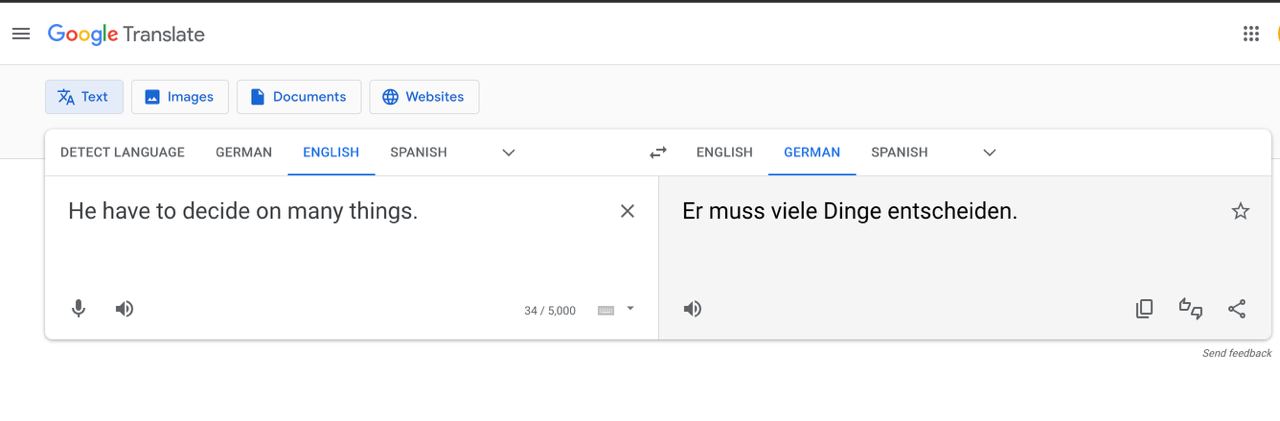Expand more source languages list

tap(508, 153)
